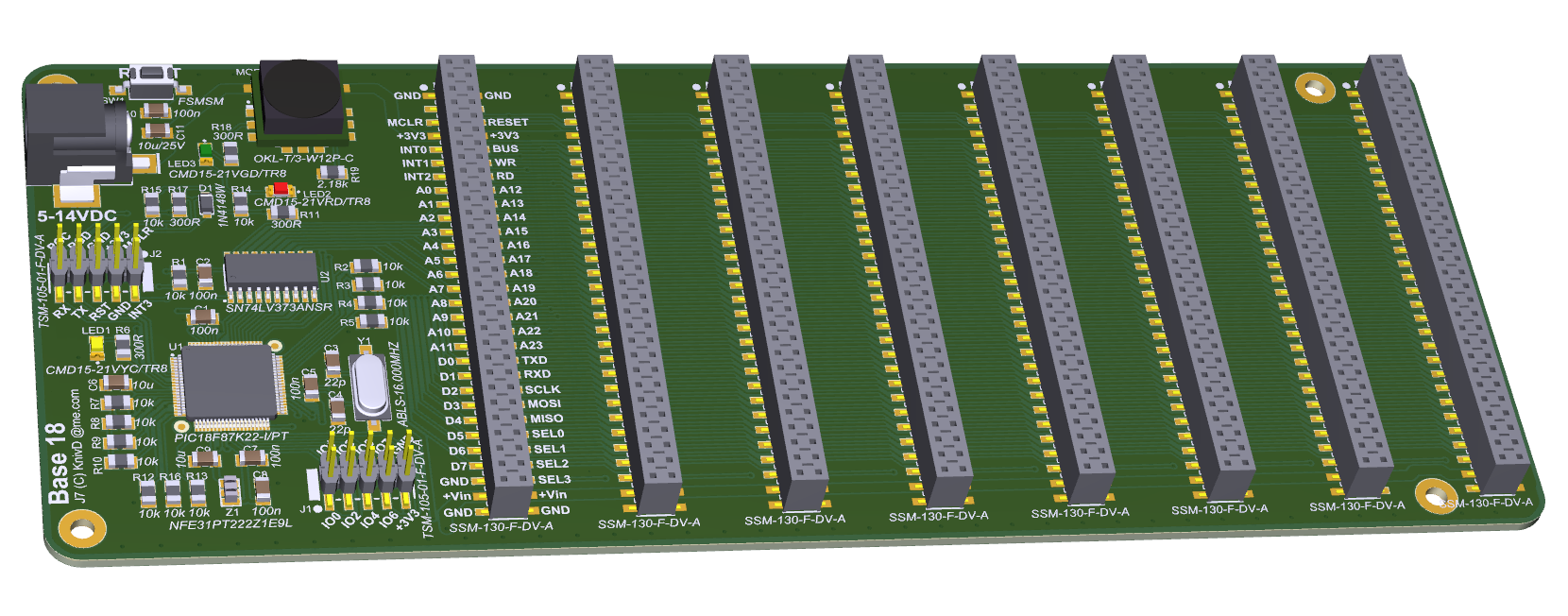Select the WR pin label
The width and height of the screenshot is (1568, 616).
pos(505,163)
